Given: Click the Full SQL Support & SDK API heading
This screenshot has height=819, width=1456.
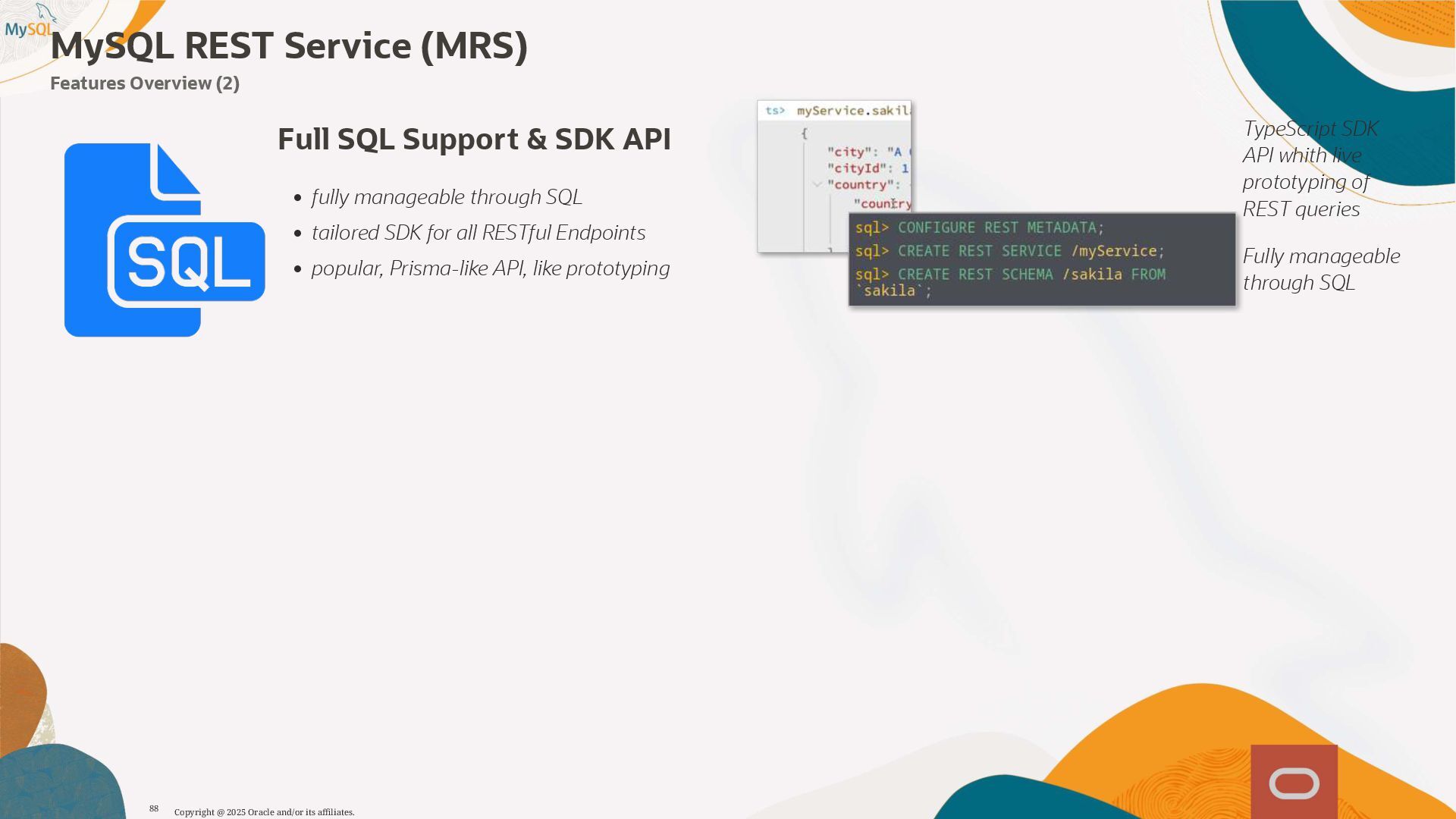Looking at the screenshot, I should [x=474, y=140].
